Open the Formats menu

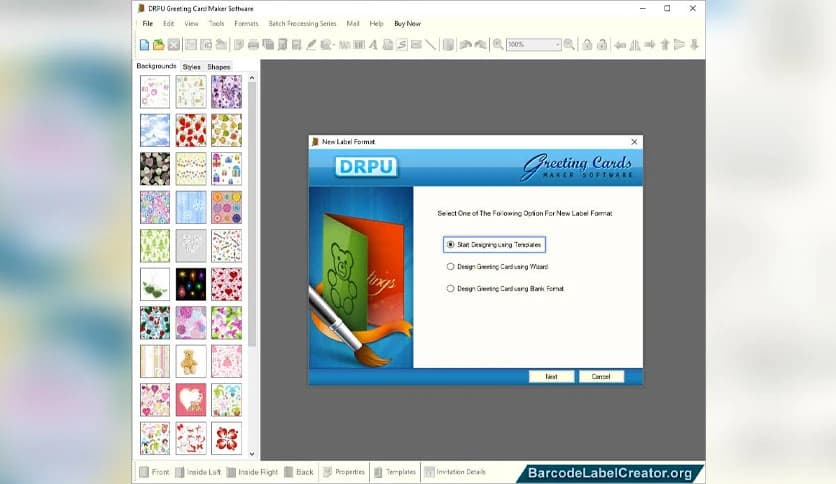coord(246,23)
